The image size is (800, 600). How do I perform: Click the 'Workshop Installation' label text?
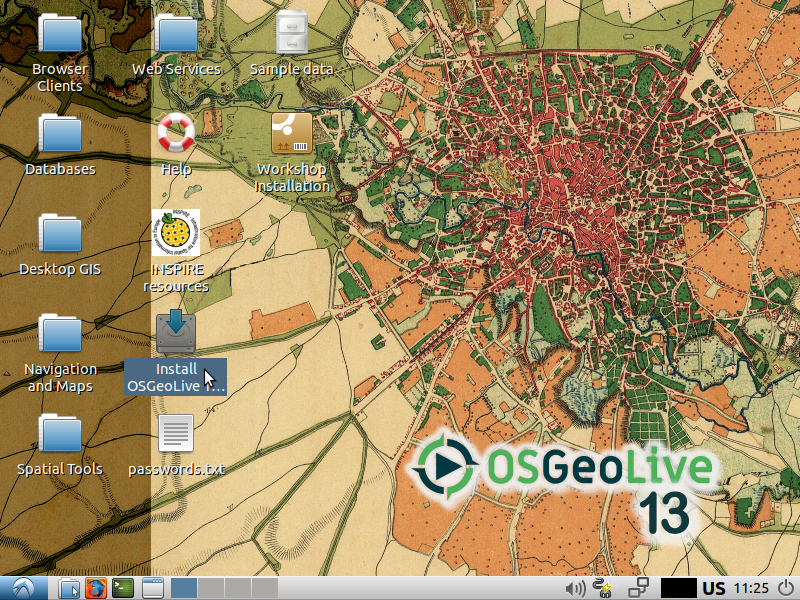(x=292, y=178)
